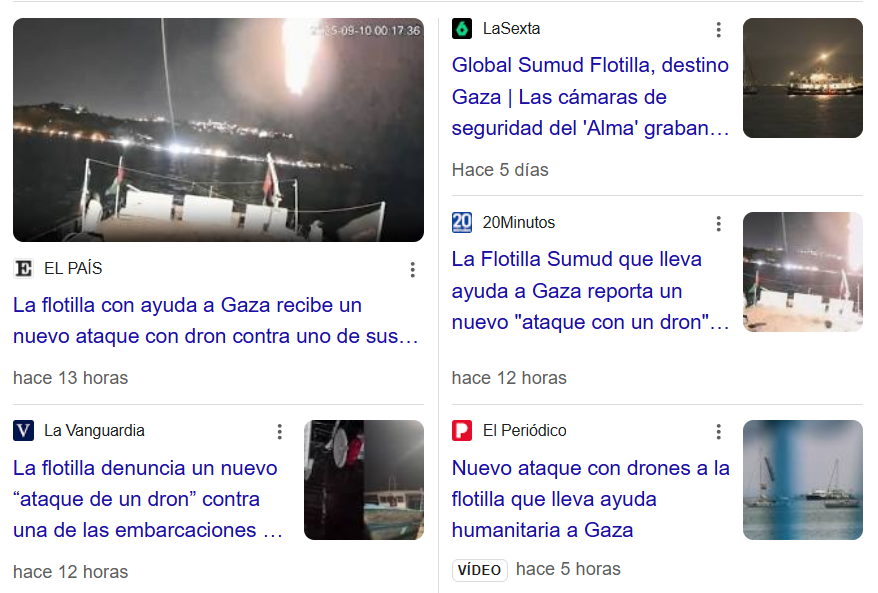Viewport: 878px width, 593px height.
Task: Open the El Periódico article options menu
Action: 718,432
